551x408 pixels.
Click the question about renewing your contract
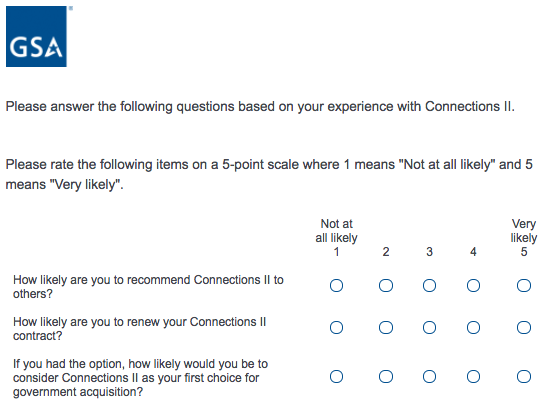click(140, 329)
